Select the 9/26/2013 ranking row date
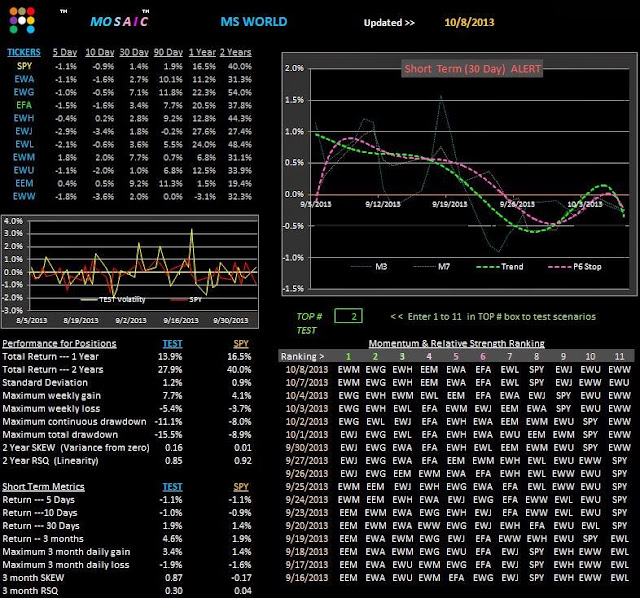Viewport: 640px width, 598px height. [x=307, y=474]
